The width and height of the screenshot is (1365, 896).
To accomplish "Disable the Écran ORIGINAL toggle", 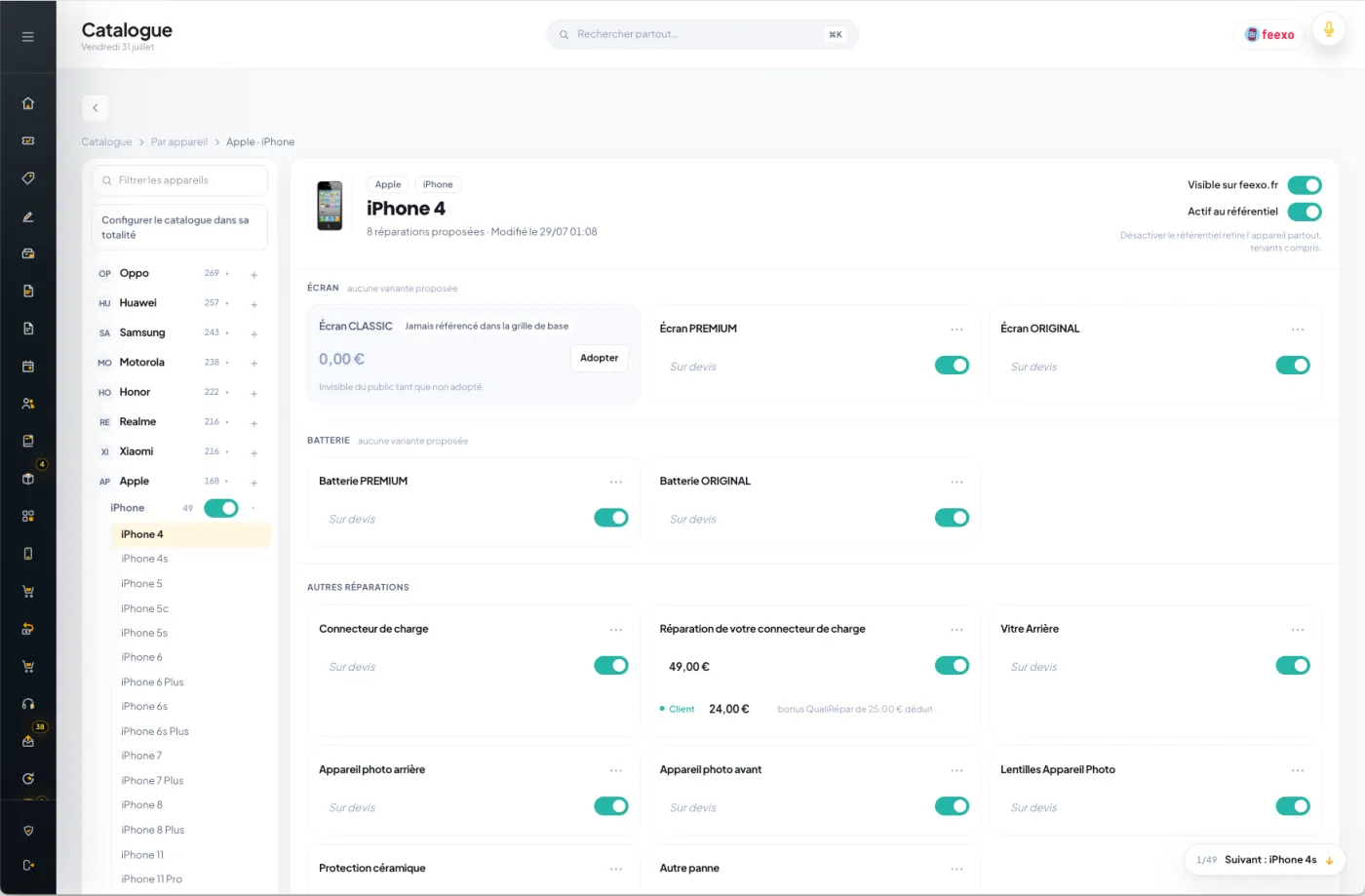I will tap(1293, 366).
